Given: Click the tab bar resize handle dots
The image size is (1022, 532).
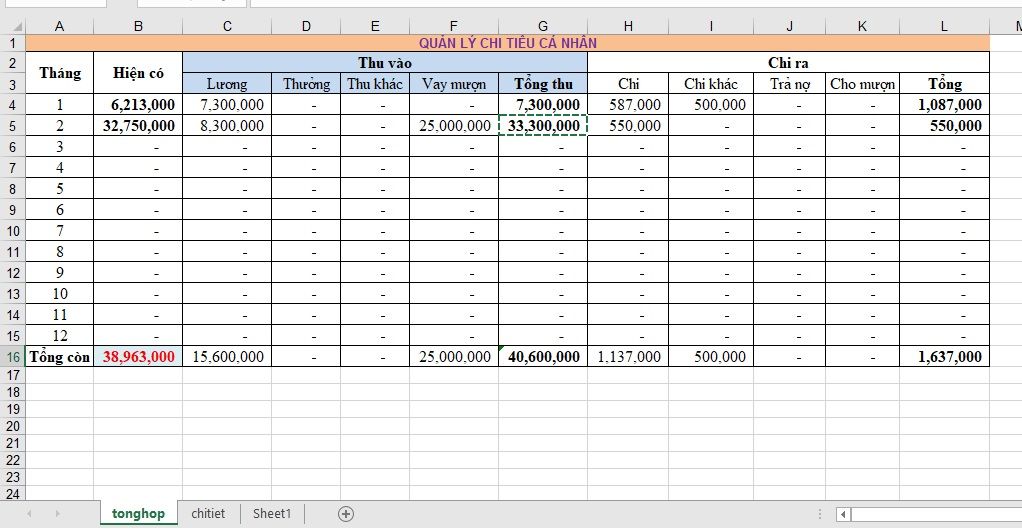Looking at the screenshot, I should tap(821, 514).
